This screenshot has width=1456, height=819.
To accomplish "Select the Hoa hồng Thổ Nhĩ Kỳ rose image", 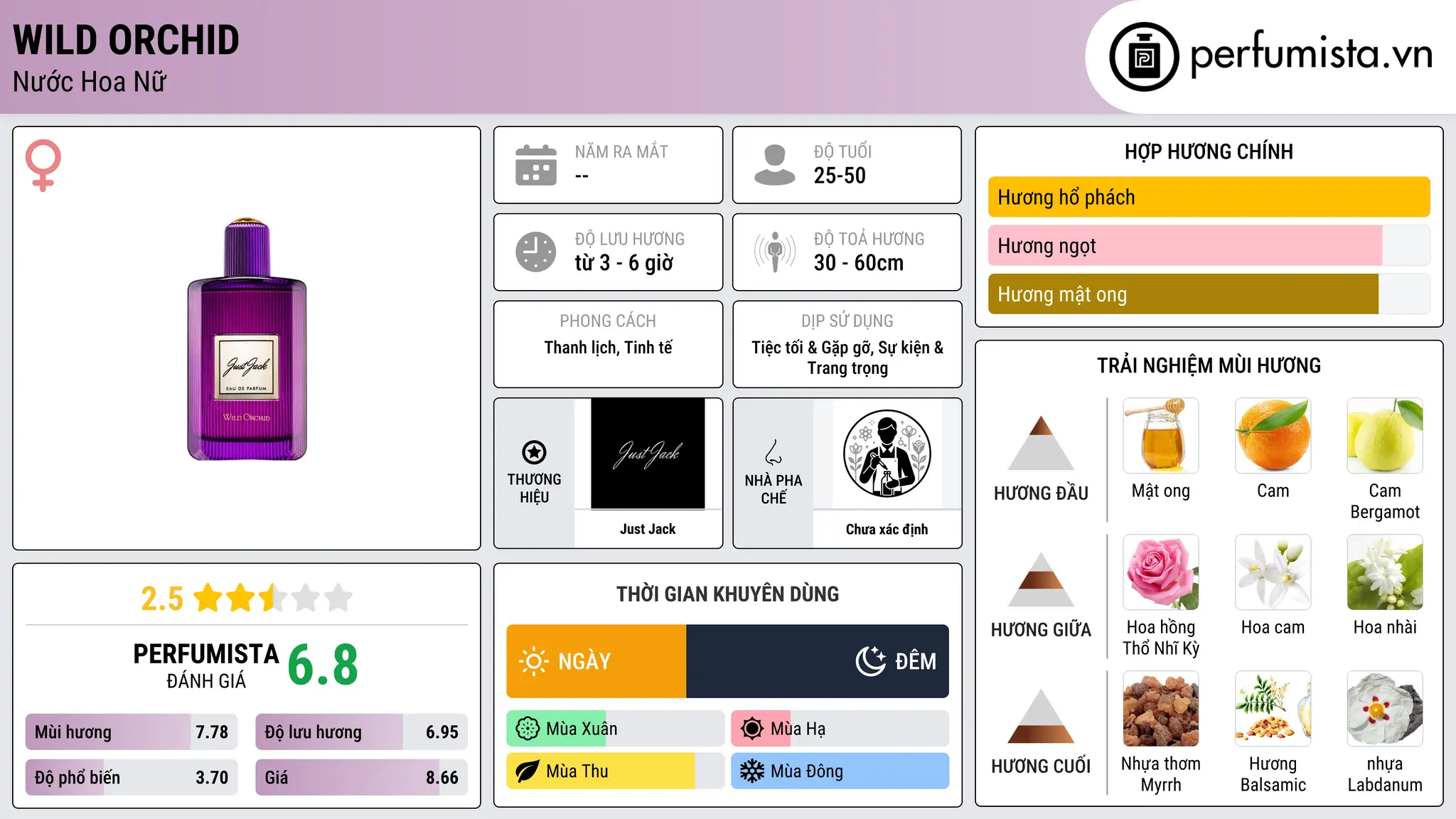I will [x=1161, y=572].
